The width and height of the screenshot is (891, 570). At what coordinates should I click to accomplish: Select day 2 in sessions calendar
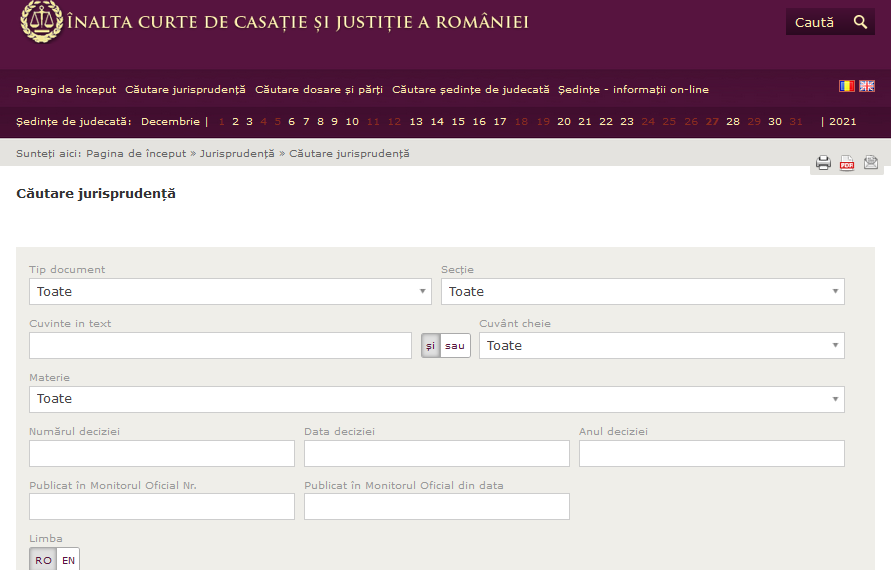pyautogui.click(x=235, y=122)
